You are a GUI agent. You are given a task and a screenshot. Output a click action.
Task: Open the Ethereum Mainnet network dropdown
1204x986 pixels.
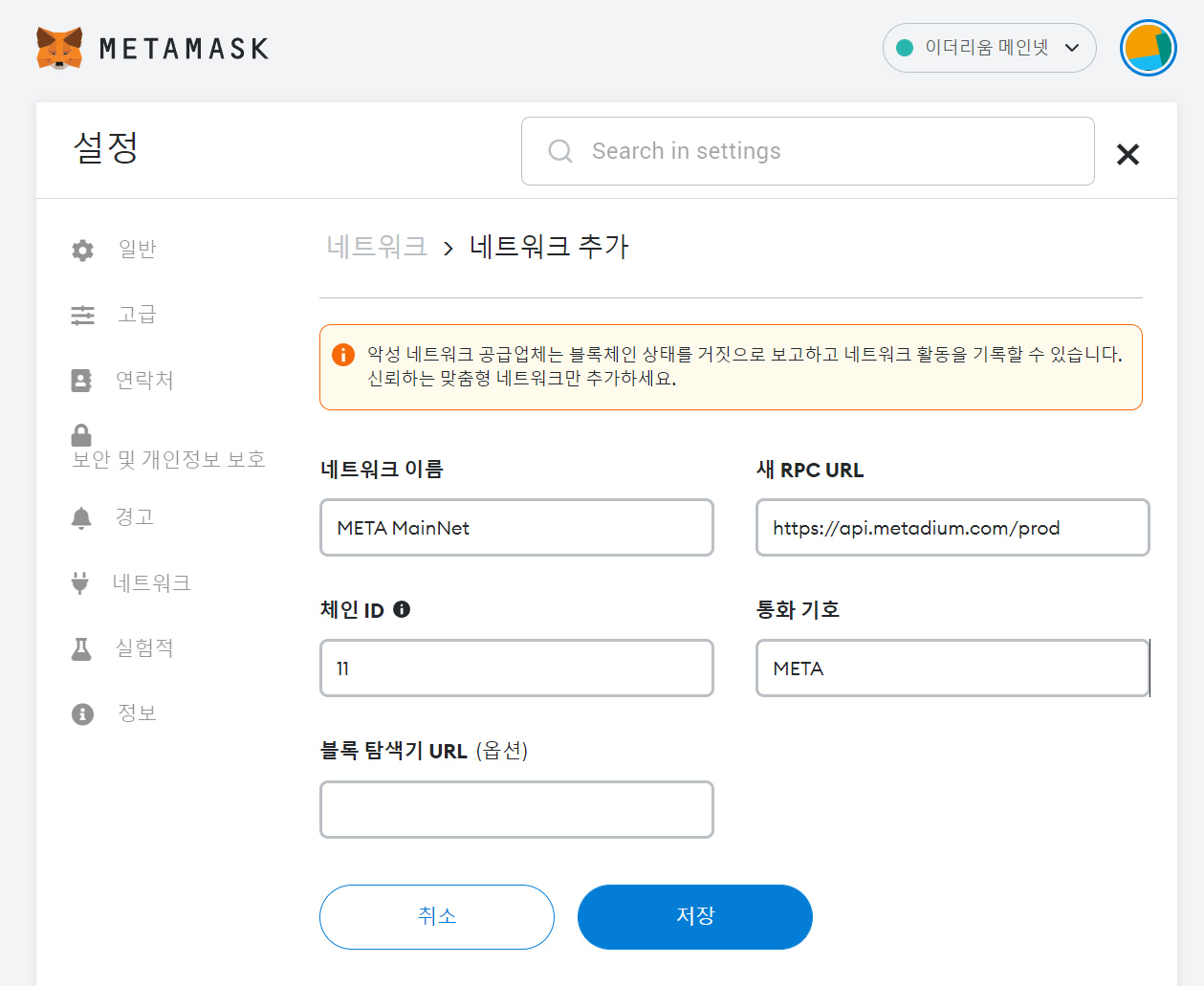(989, 48)
